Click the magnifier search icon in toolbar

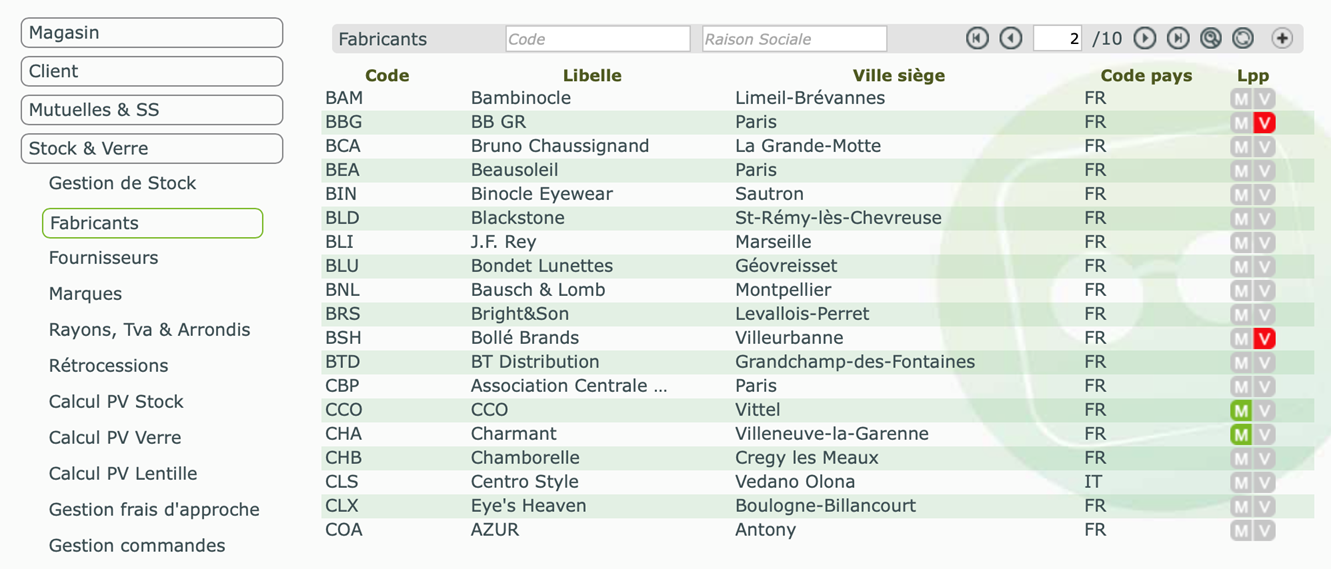(1211, 38)
